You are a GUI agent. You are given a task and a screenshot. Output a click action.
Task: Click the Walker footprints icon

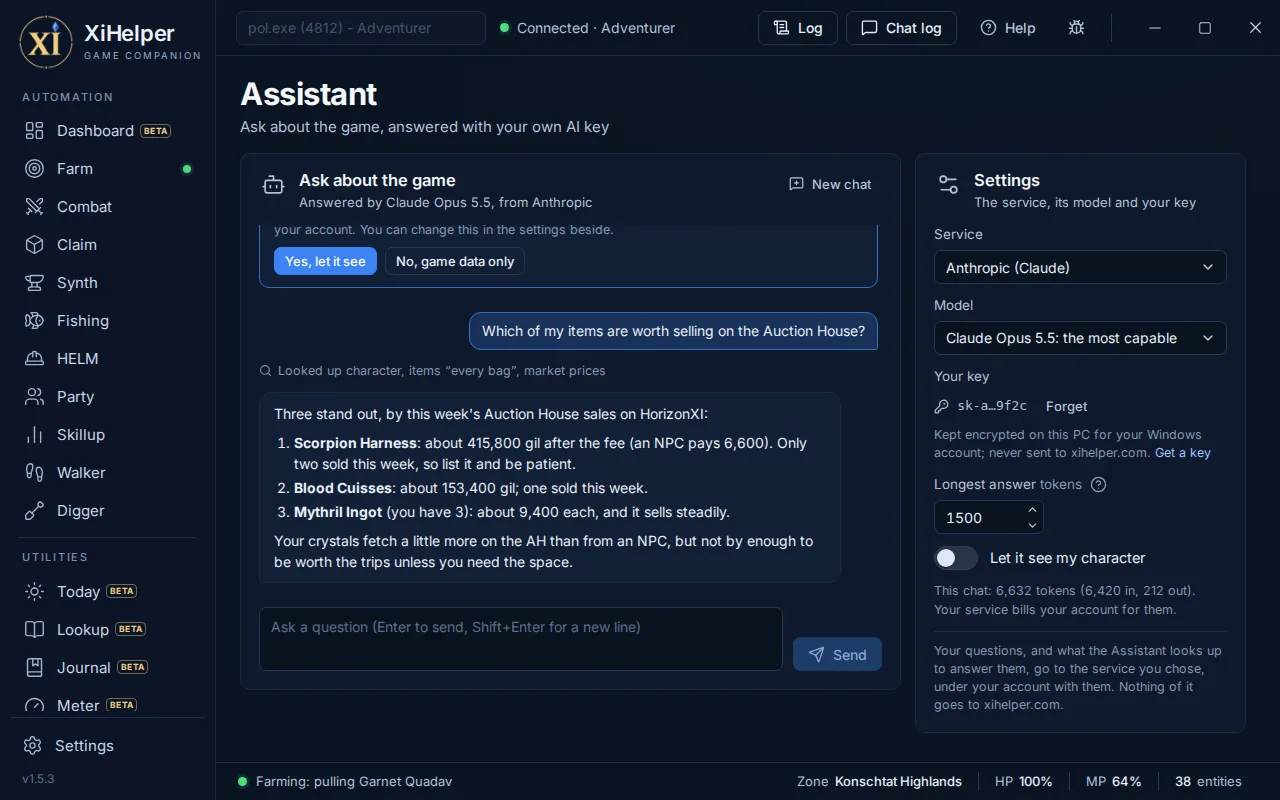click(35, 473)
